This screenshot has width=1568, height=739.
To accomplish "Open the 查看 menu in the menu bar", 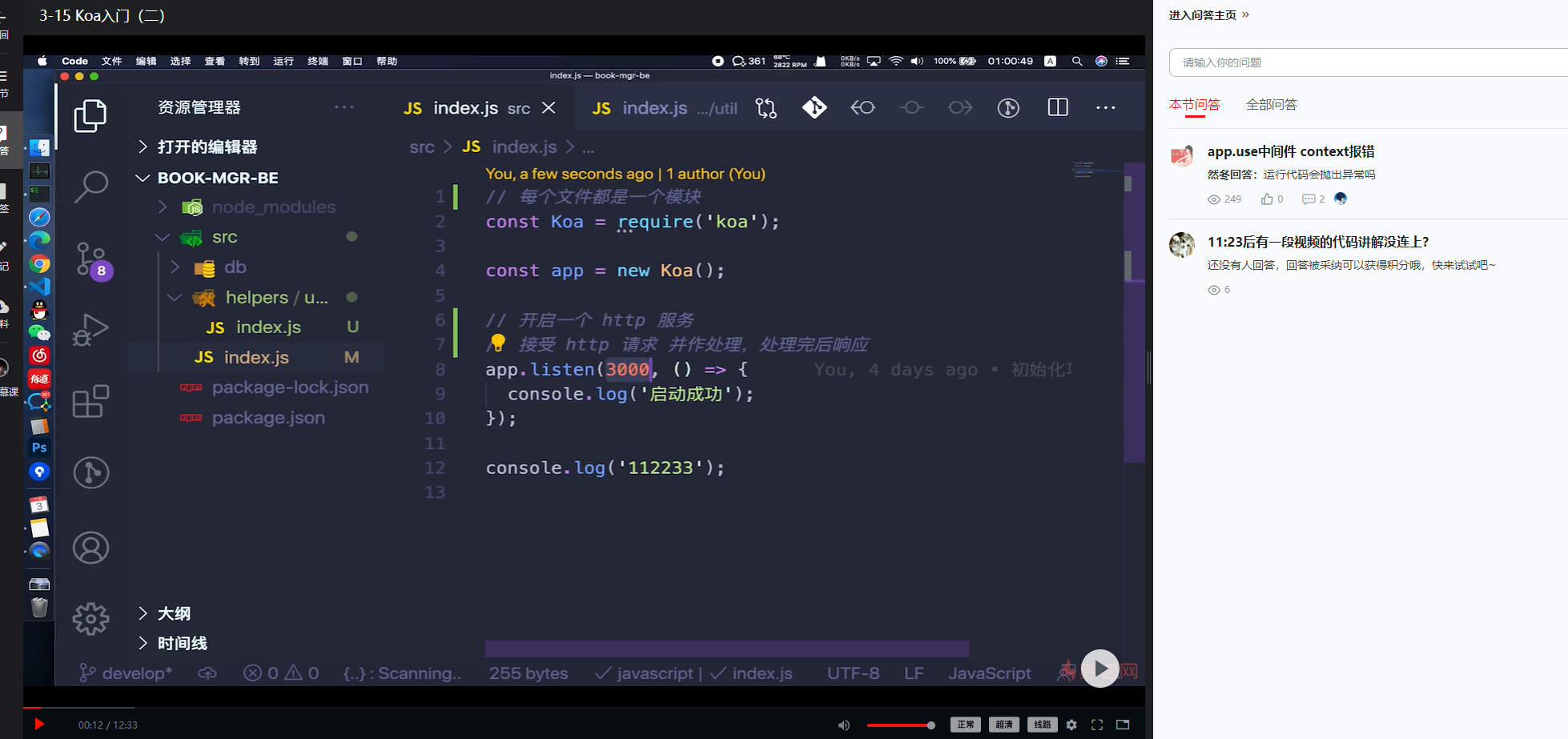I will pyautogui.click(x=215, y=61).
